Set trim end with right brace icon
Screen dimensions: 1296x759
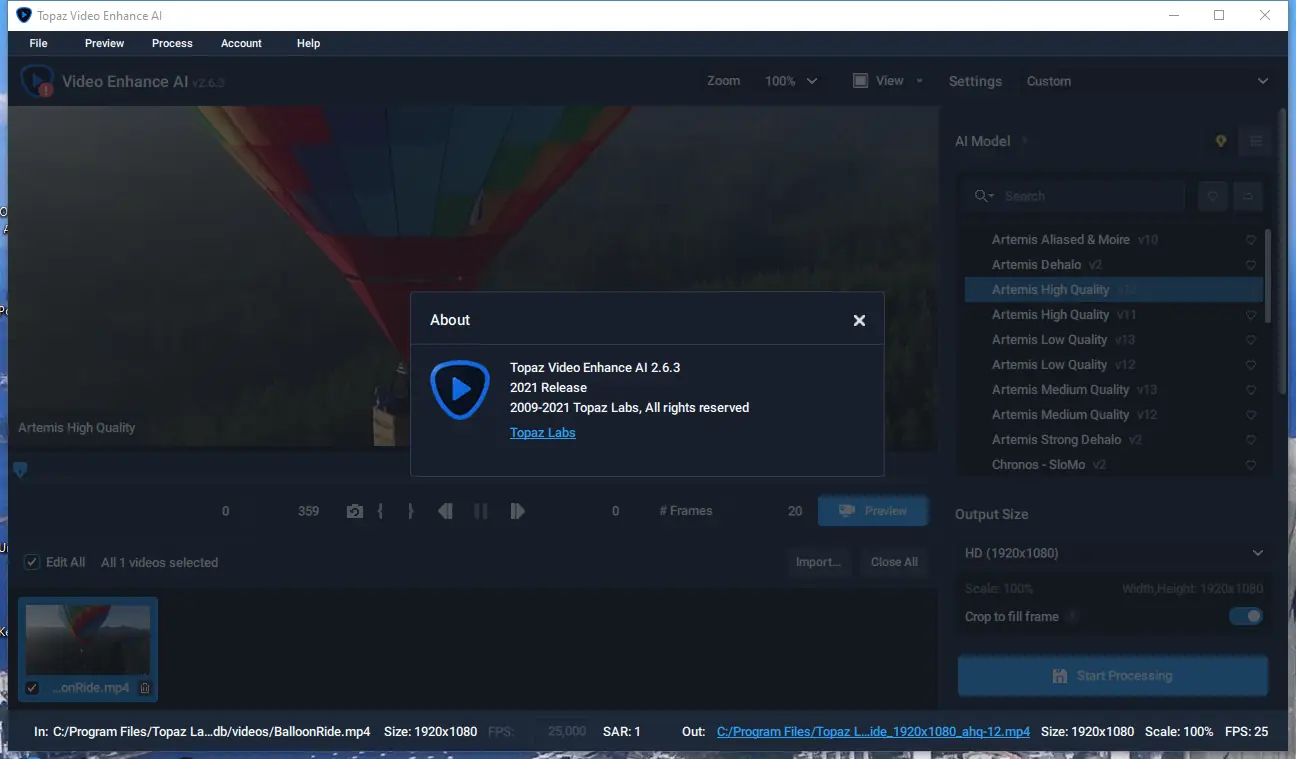pos(410,511)
